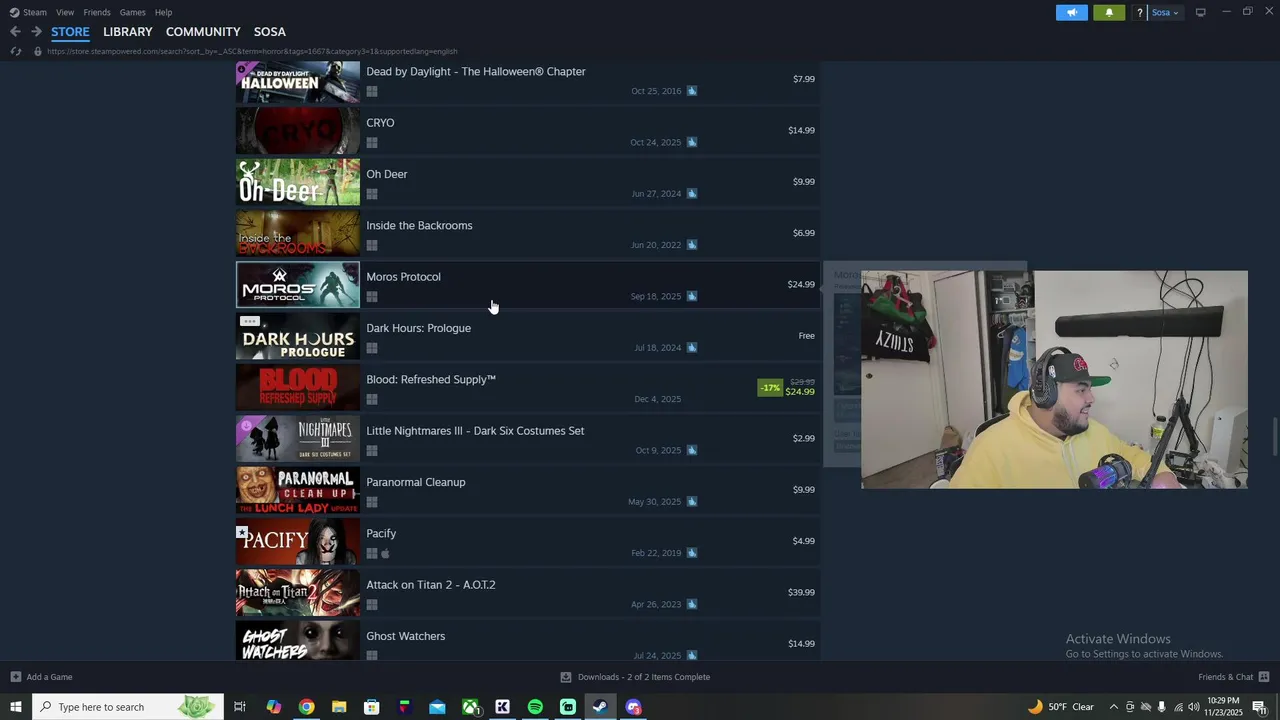This screenshot has width=1280, height=720.
Task: Open the Steam announcements megaphone button
Action: 1071,13
